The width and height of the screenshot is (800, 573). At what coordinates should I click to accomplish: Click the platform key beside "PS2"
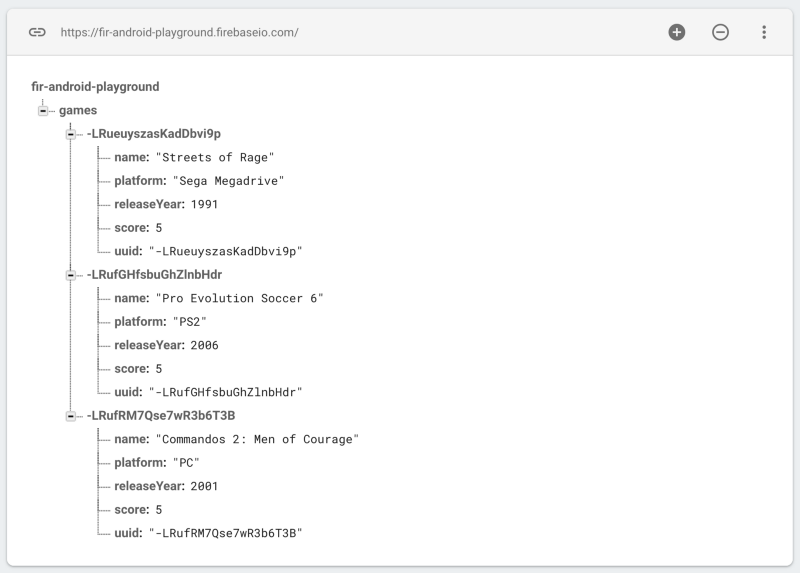[x=140, y=321]
